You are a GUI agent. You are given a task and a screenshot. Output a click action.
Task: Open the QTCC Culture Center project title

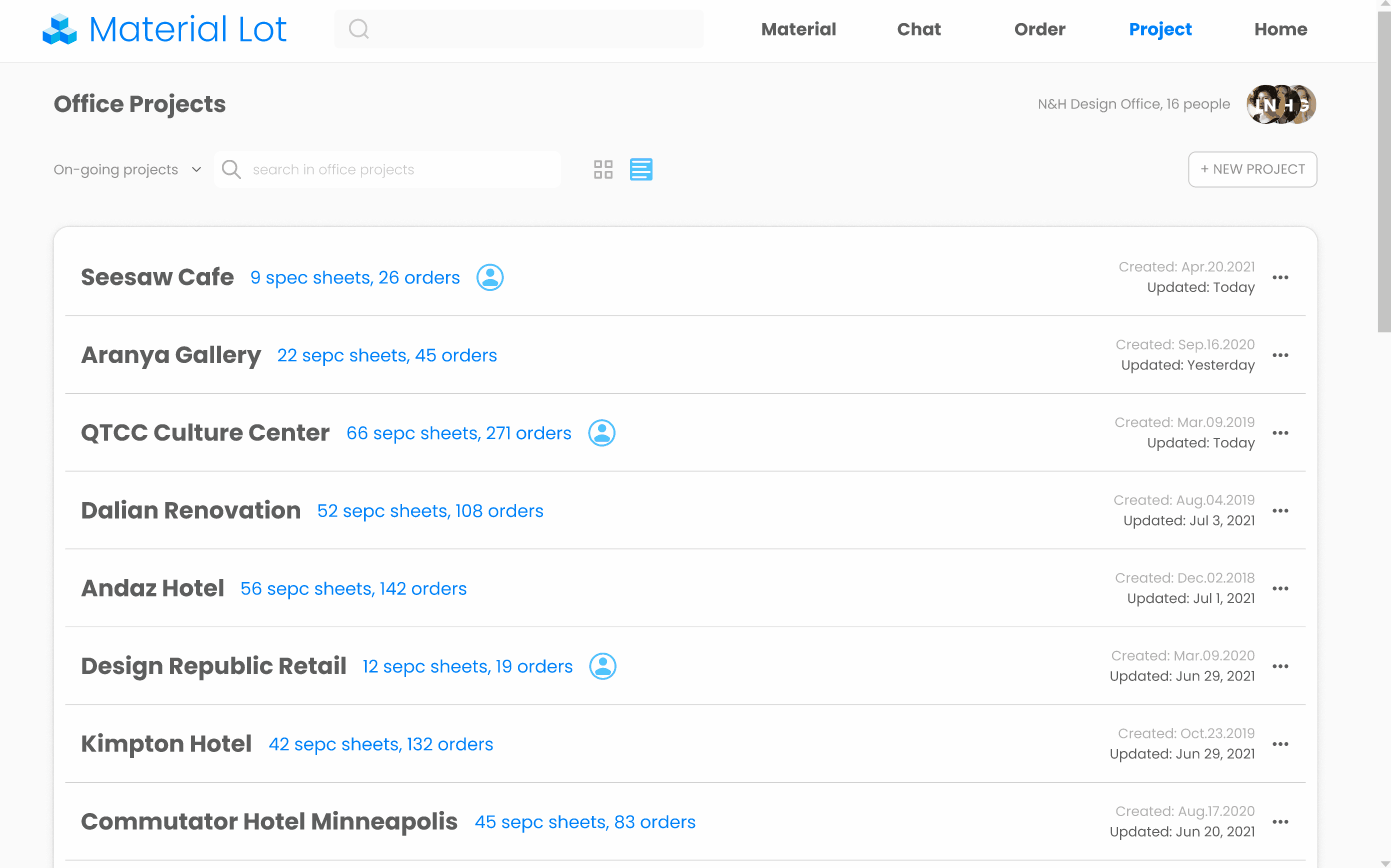point(205,433)
